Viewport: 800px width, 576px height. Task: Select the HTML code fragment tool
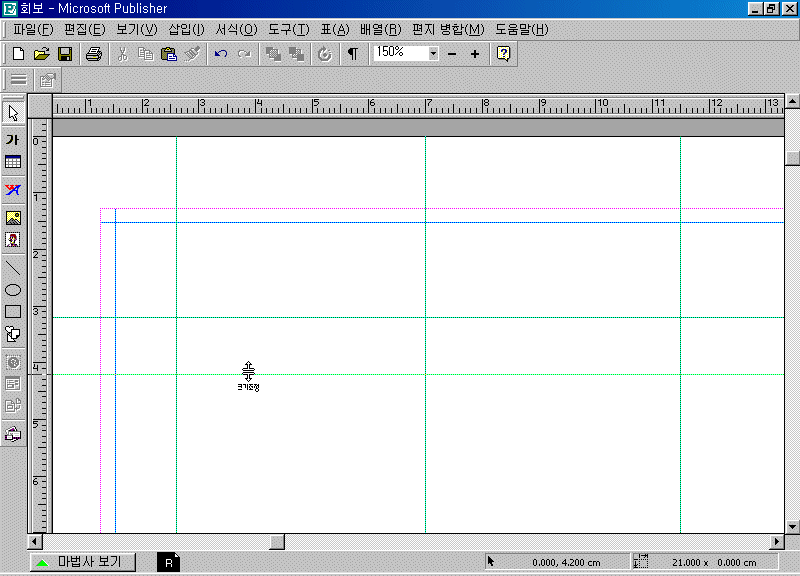coord(13,406)
